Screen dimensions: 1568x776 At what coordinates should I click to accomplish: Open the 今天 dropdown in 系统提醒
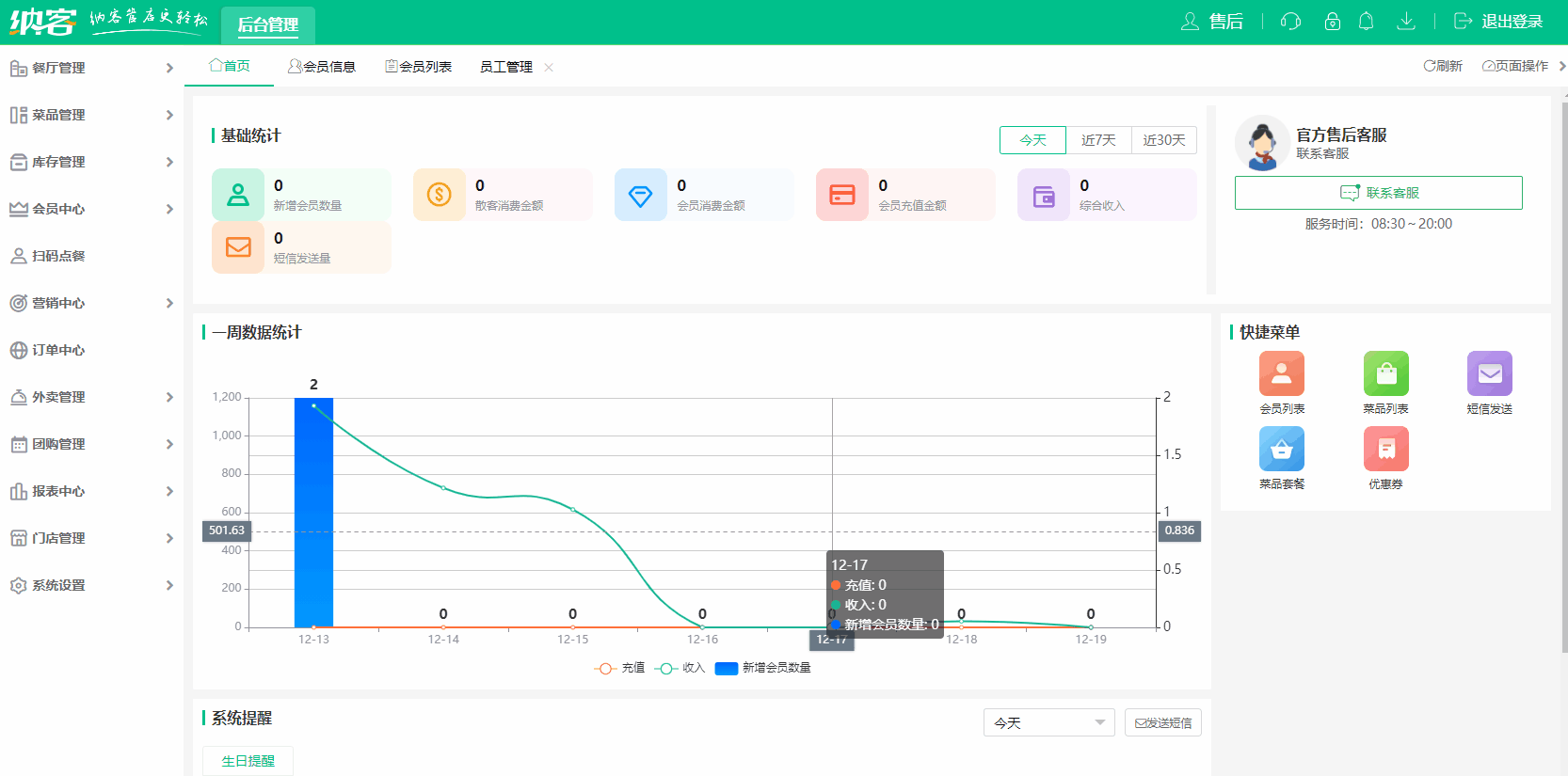pyautogui.click(x=1048, y=722)
